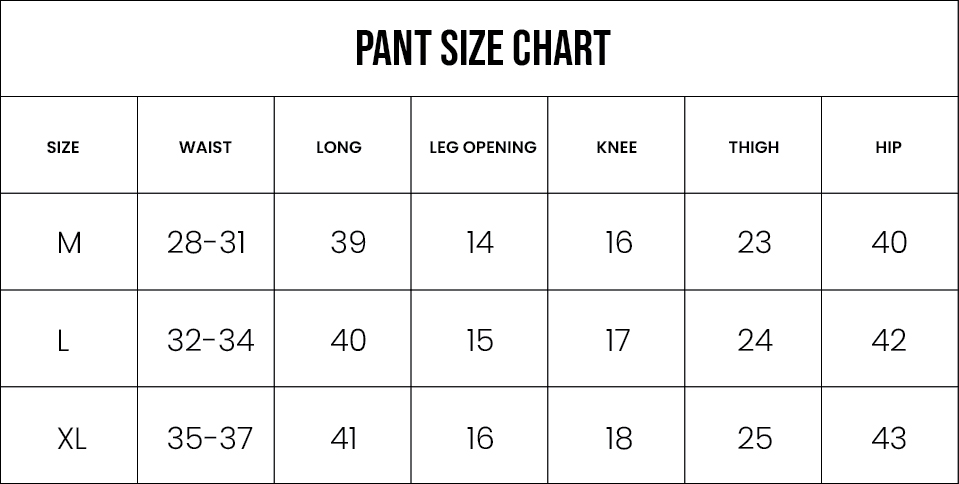Select the LONG column header

point(339,147)
